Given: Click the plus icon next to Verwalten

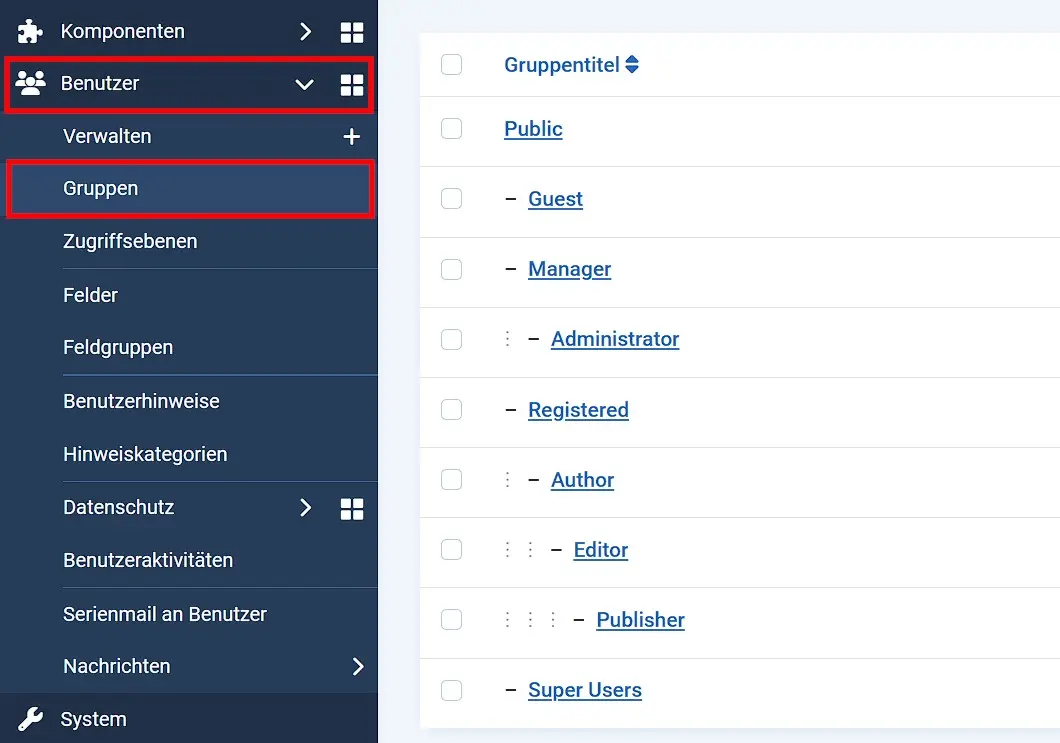Looking at the screenshot, I should point(352,135).
